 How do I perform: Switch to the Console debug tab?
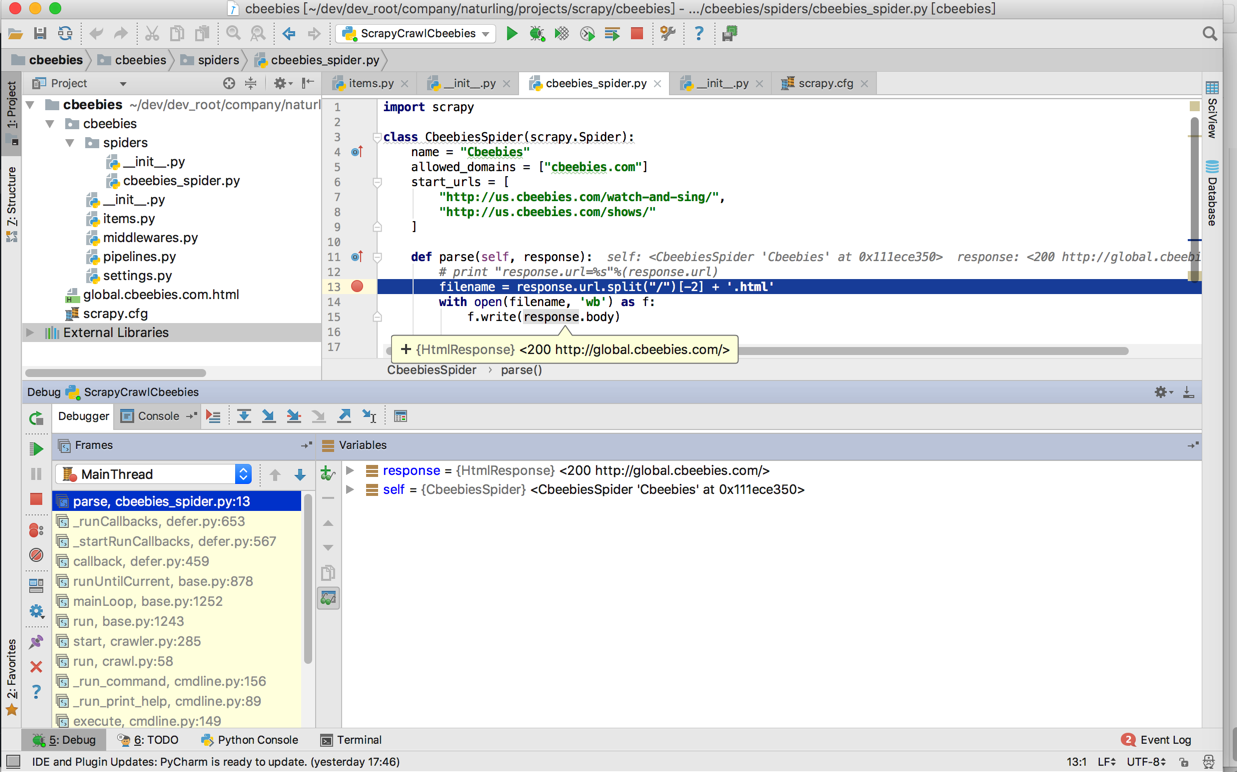coord(157,416)
